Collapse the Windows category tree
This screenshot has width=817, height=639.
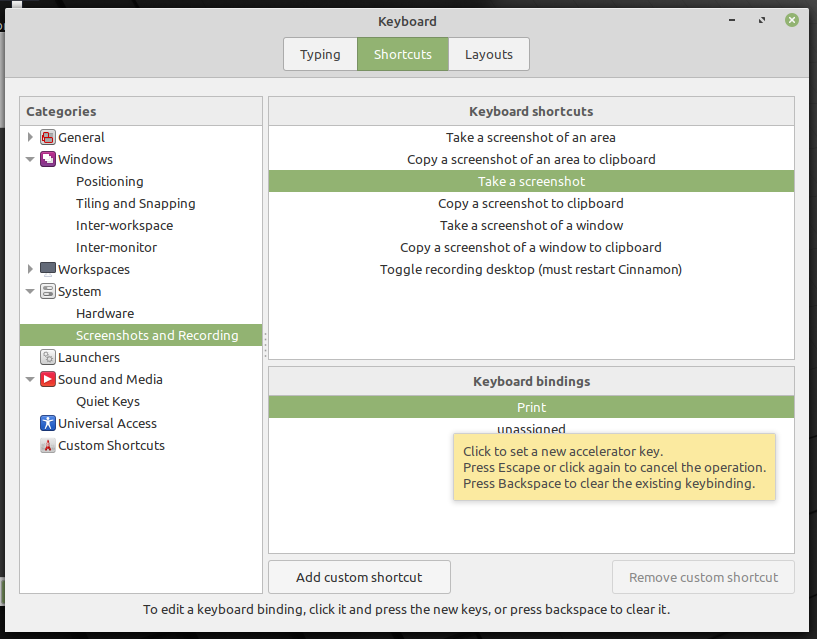click(31, 160)
